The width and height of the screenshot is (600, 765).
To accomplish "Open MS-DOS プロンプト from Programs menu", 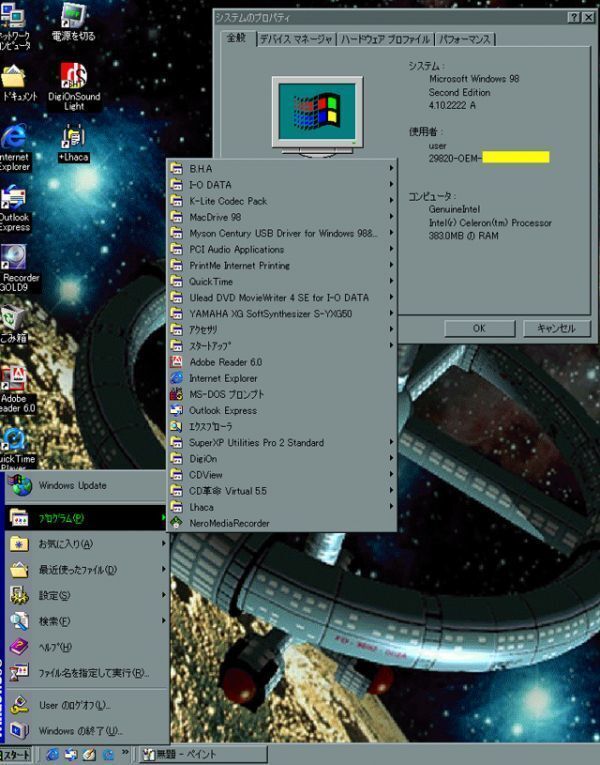I will pyautogui.click(x=282, y=394).
